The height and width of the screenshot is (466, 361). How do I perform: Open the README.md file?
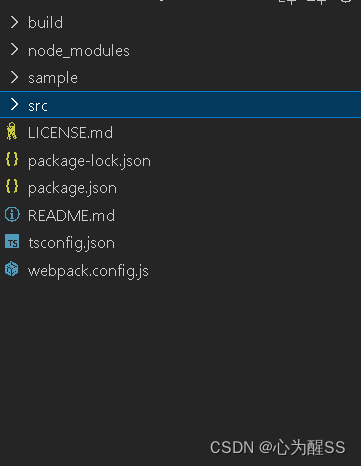click(x=71, y=215)
